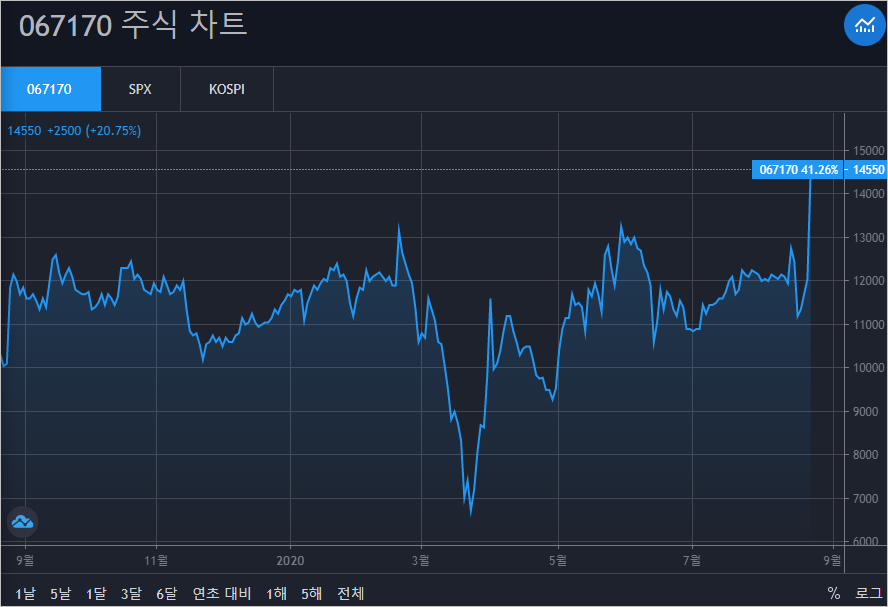Click the 11월 label on the time axis
Image resolution: width=888 pixels, height=607 pixels.
[x=156, y=561]
